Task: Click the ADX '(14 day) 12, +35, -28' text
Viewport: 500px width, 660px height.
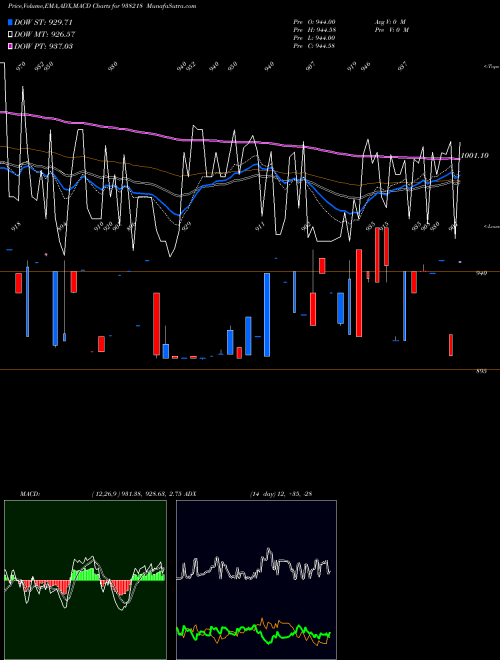Action: coord(281,494)
